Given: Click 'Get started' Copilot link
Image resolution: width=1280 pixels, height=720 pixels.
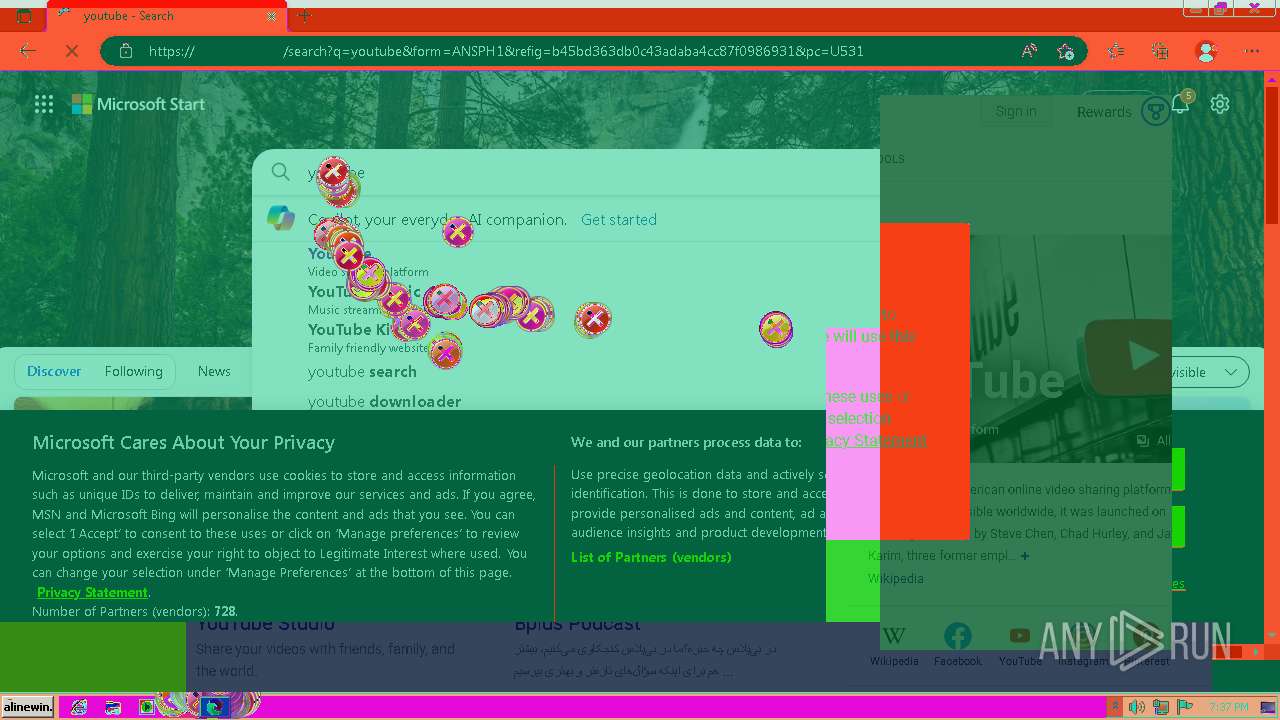Looking at the screenshot, I should click(619, 220).
